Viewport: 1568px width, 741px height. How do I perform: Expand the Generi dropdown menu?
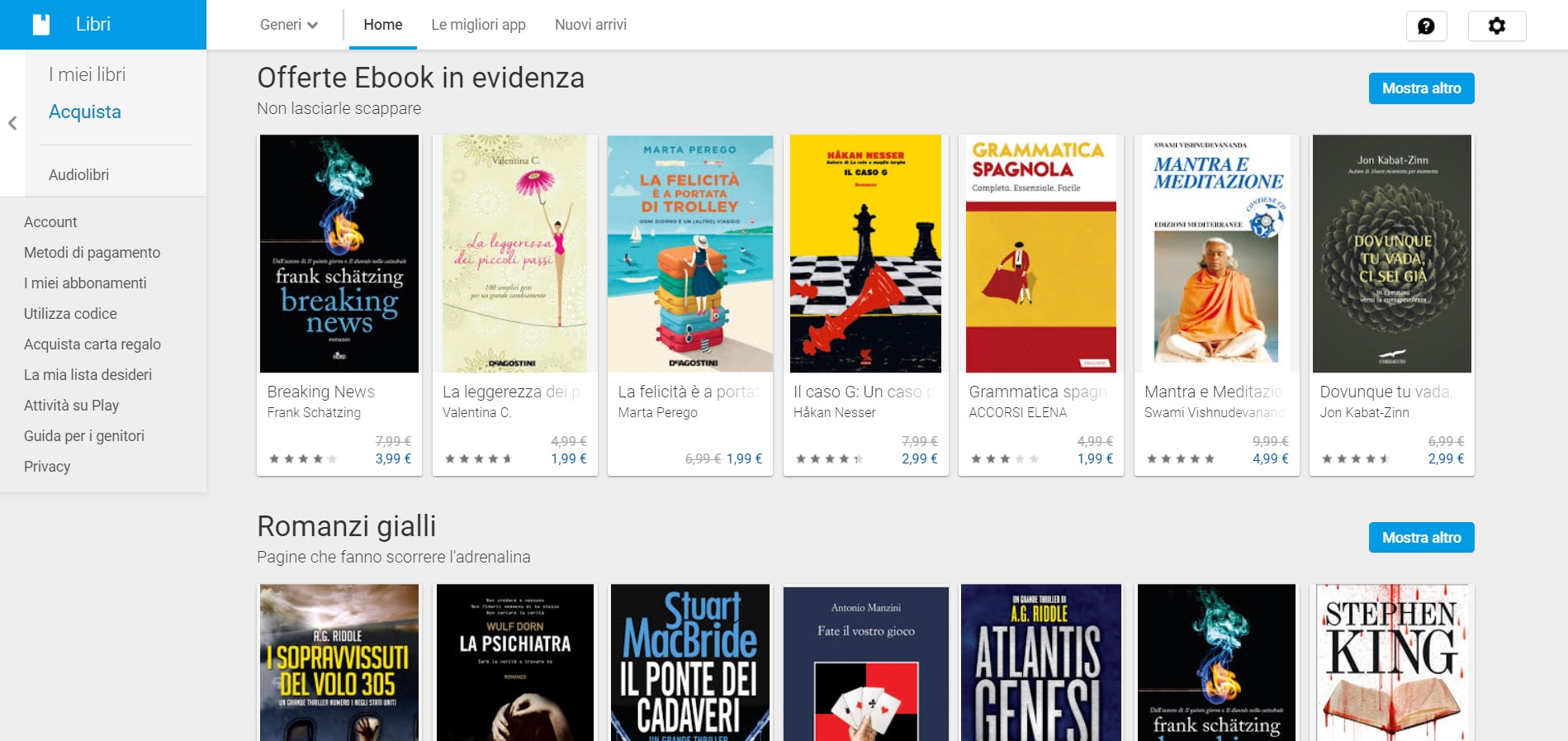tap(289, 25)
